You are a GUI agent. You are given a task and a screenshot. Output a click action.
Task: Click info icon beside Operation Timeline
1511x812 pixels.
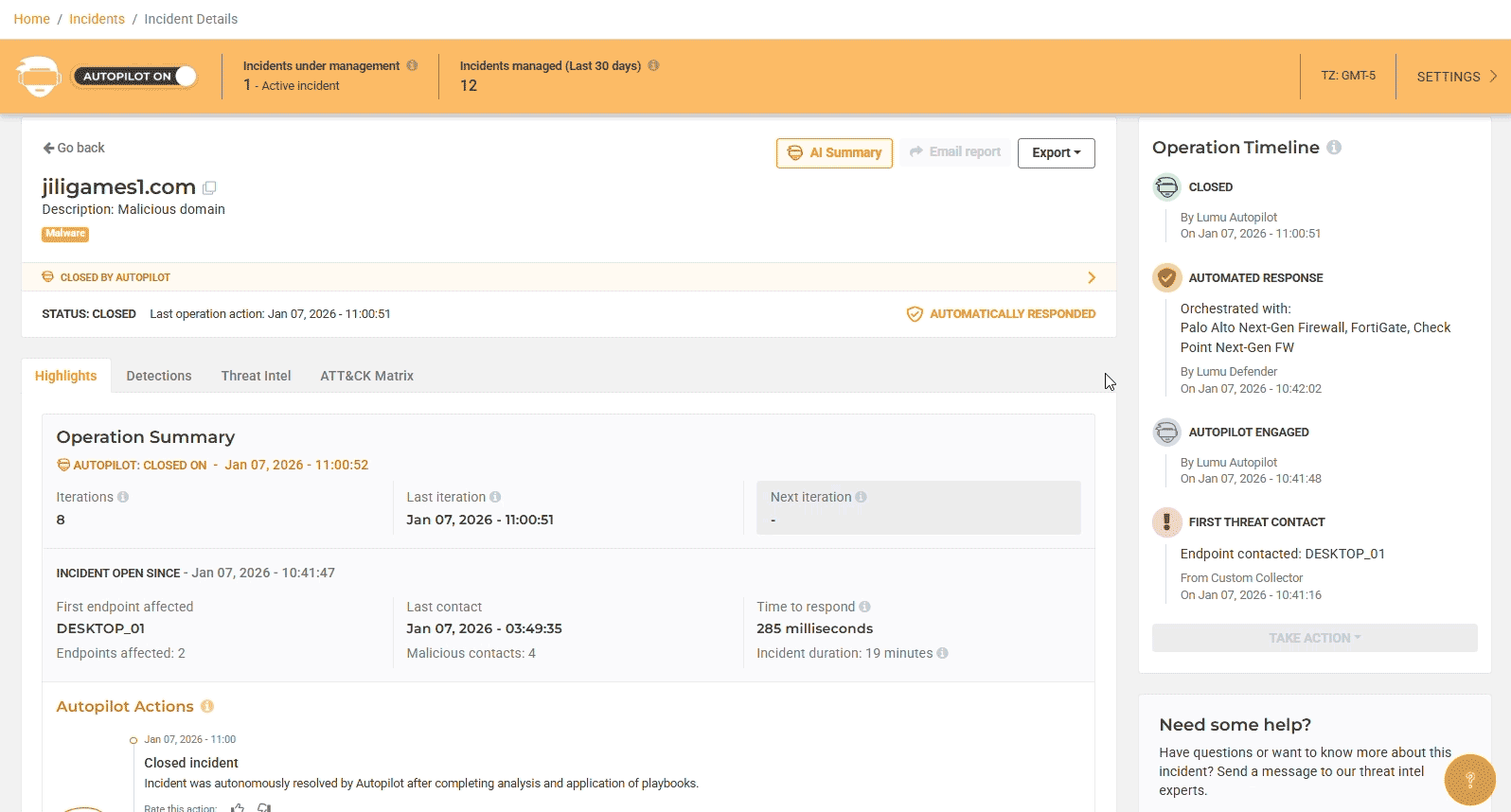[1334, 148]
